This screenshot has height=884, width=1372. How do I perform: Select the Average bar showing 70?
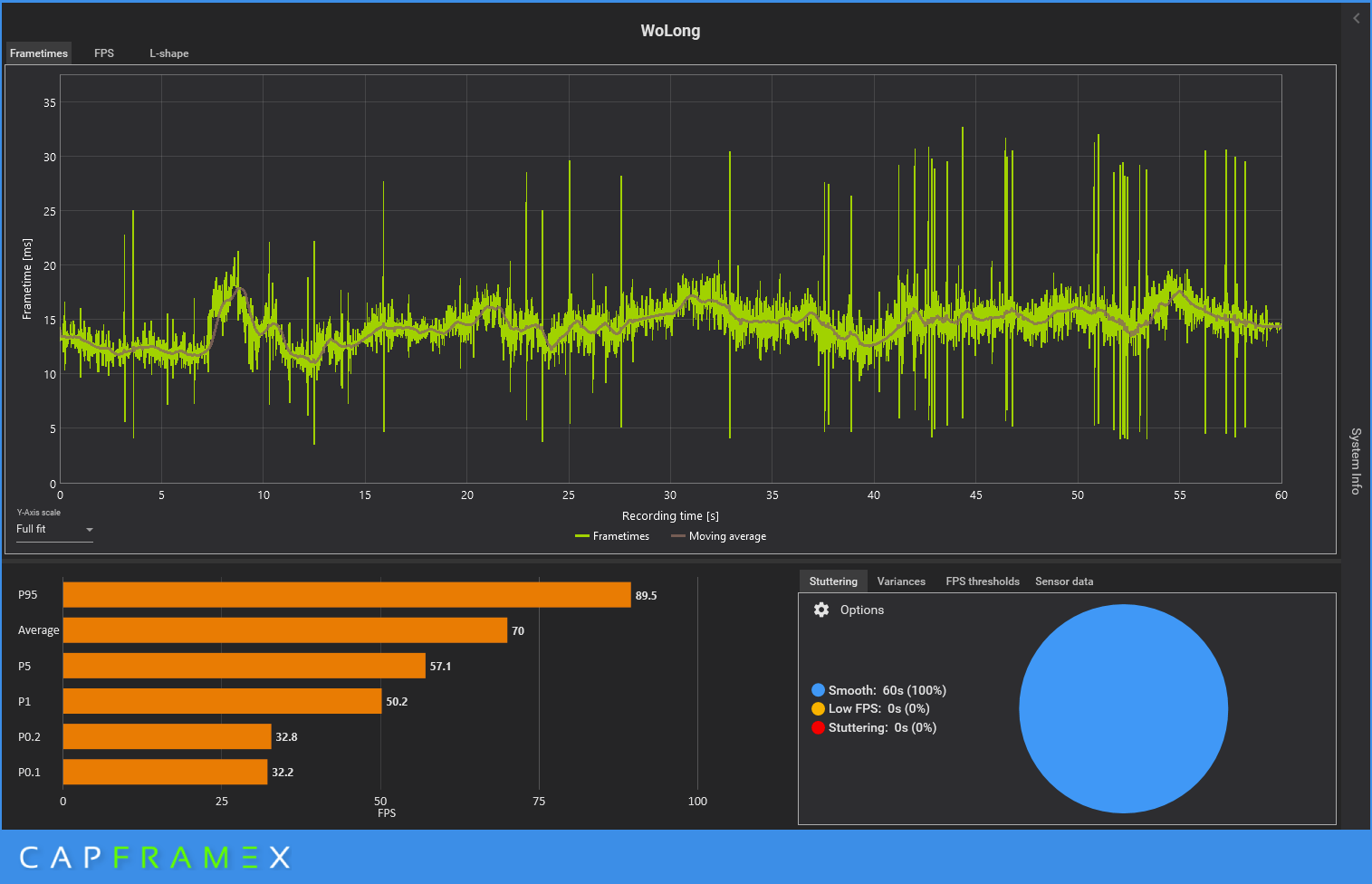pyautogui.click(x=285, y=630)
